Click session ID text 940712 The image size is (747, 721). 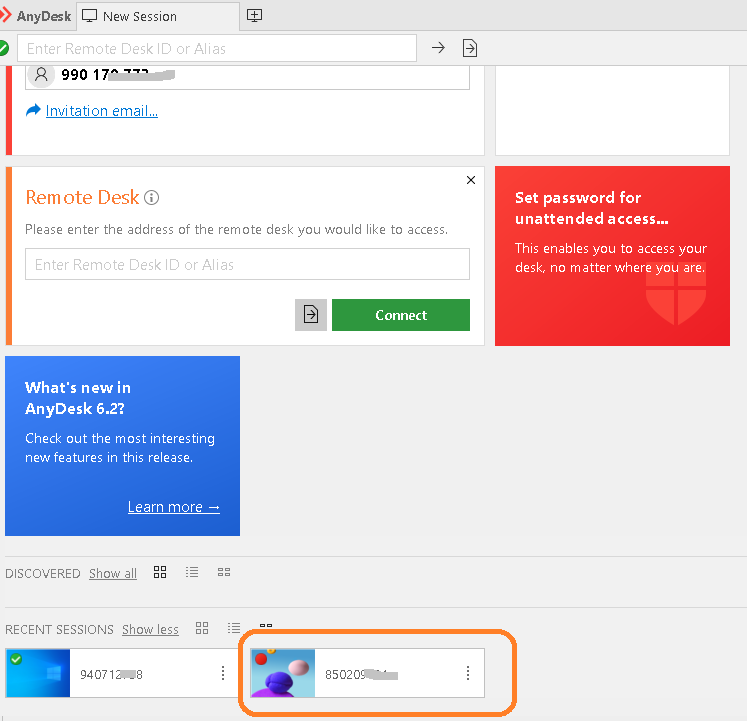point(111,674)
